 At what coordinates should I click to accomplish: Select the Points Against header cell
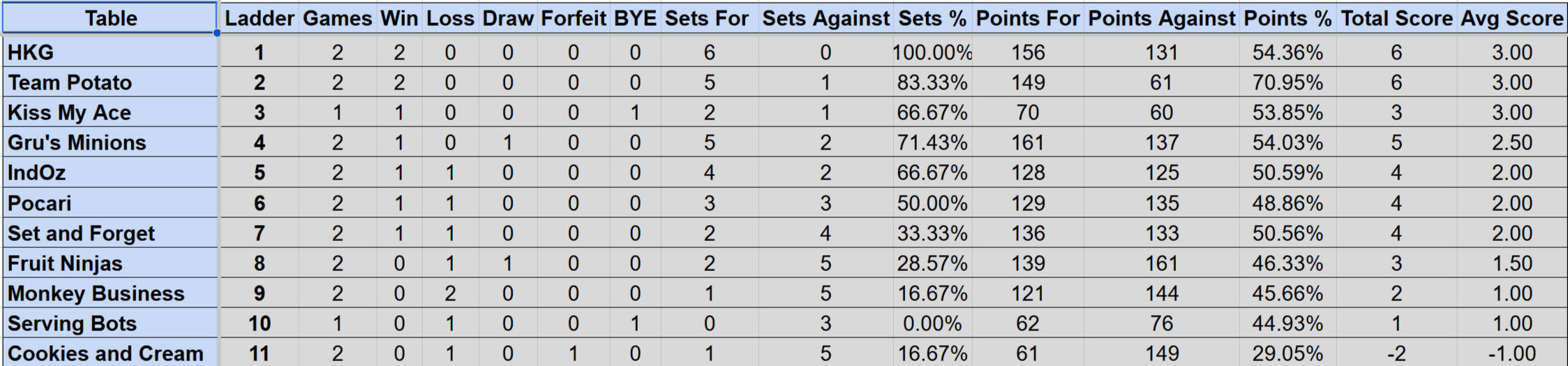click(1161, 18)
